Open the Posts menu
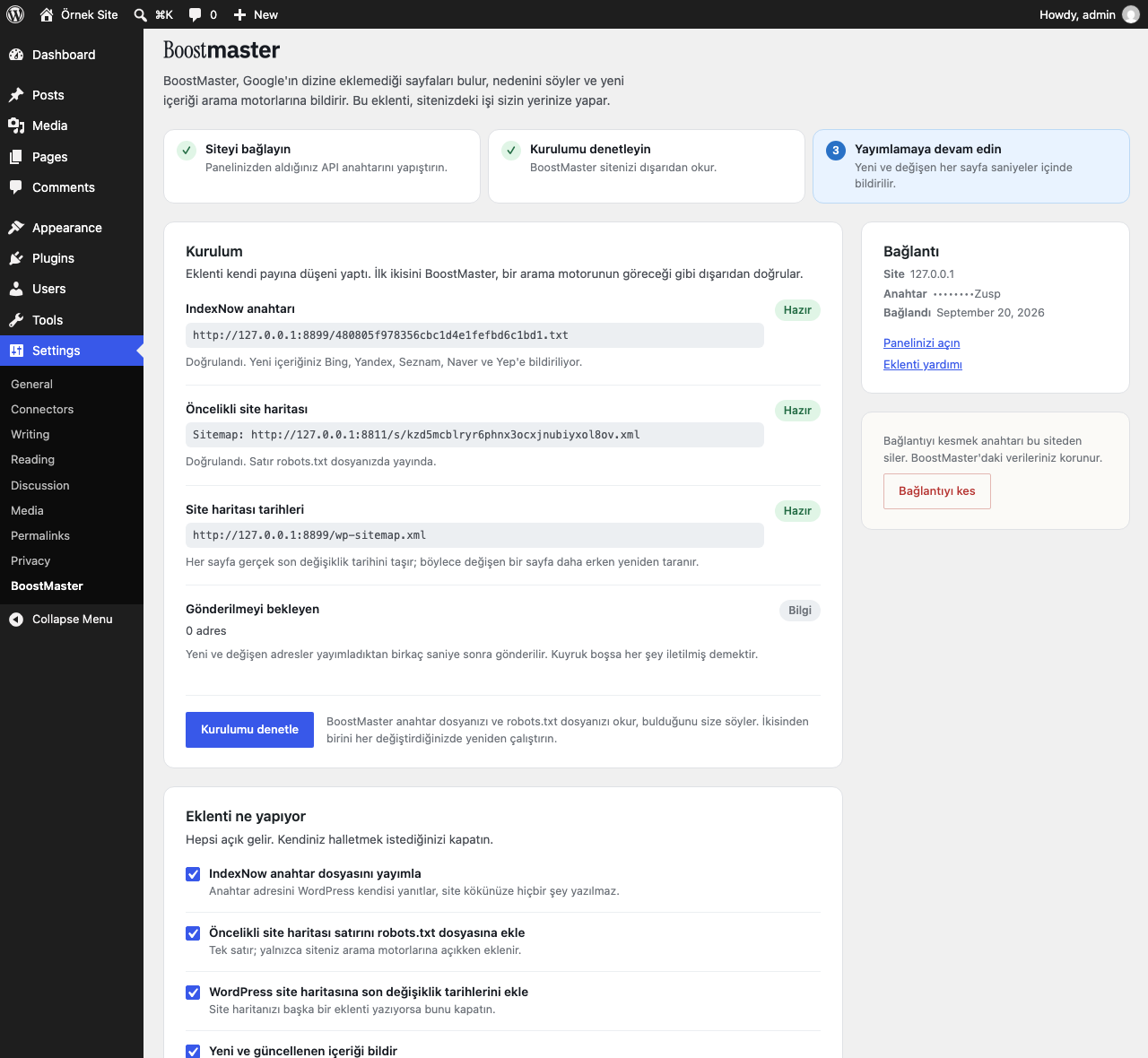 coord(72,95)
